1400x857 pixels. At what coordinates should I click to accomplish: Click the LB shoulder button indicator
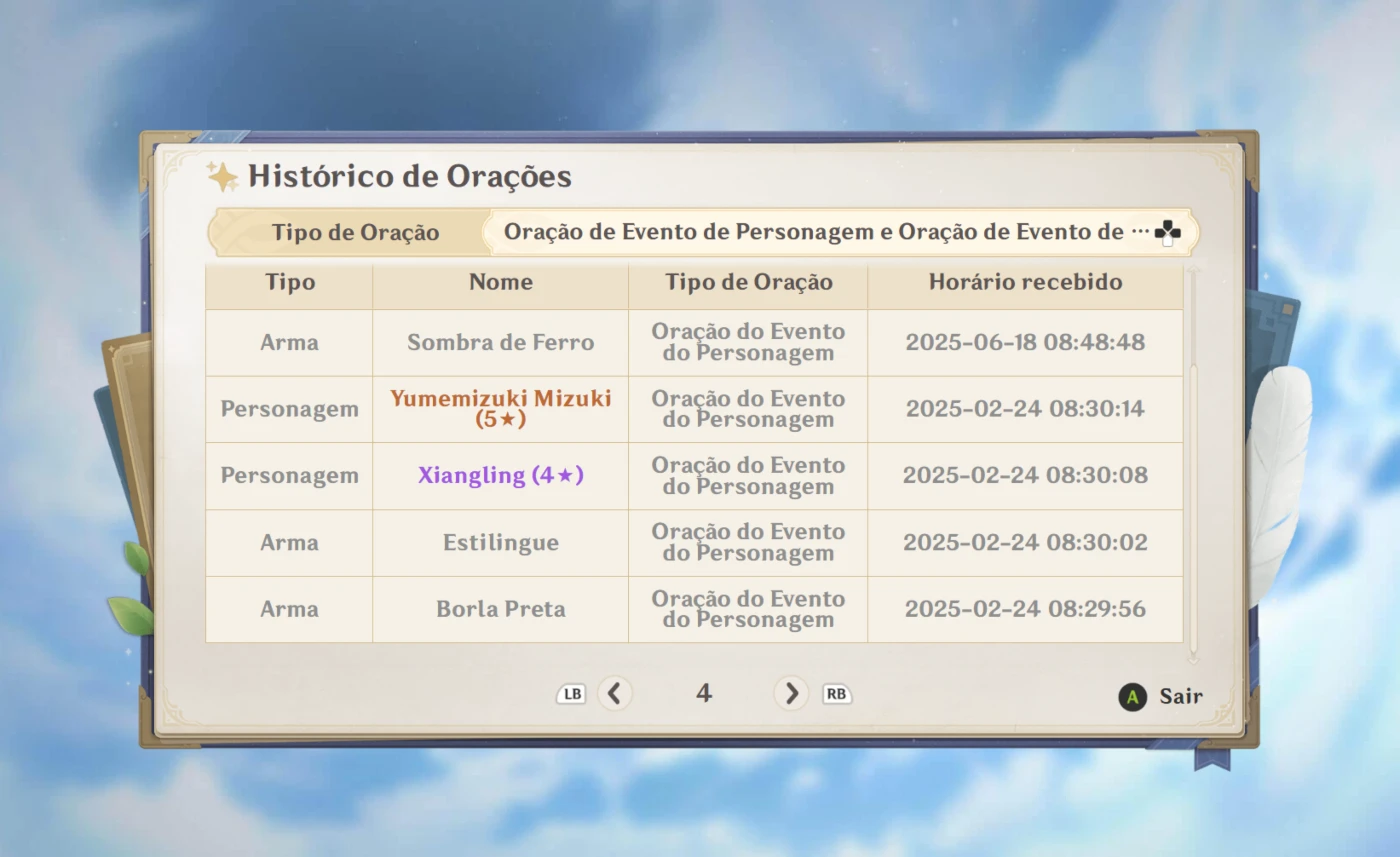point(571,694)
